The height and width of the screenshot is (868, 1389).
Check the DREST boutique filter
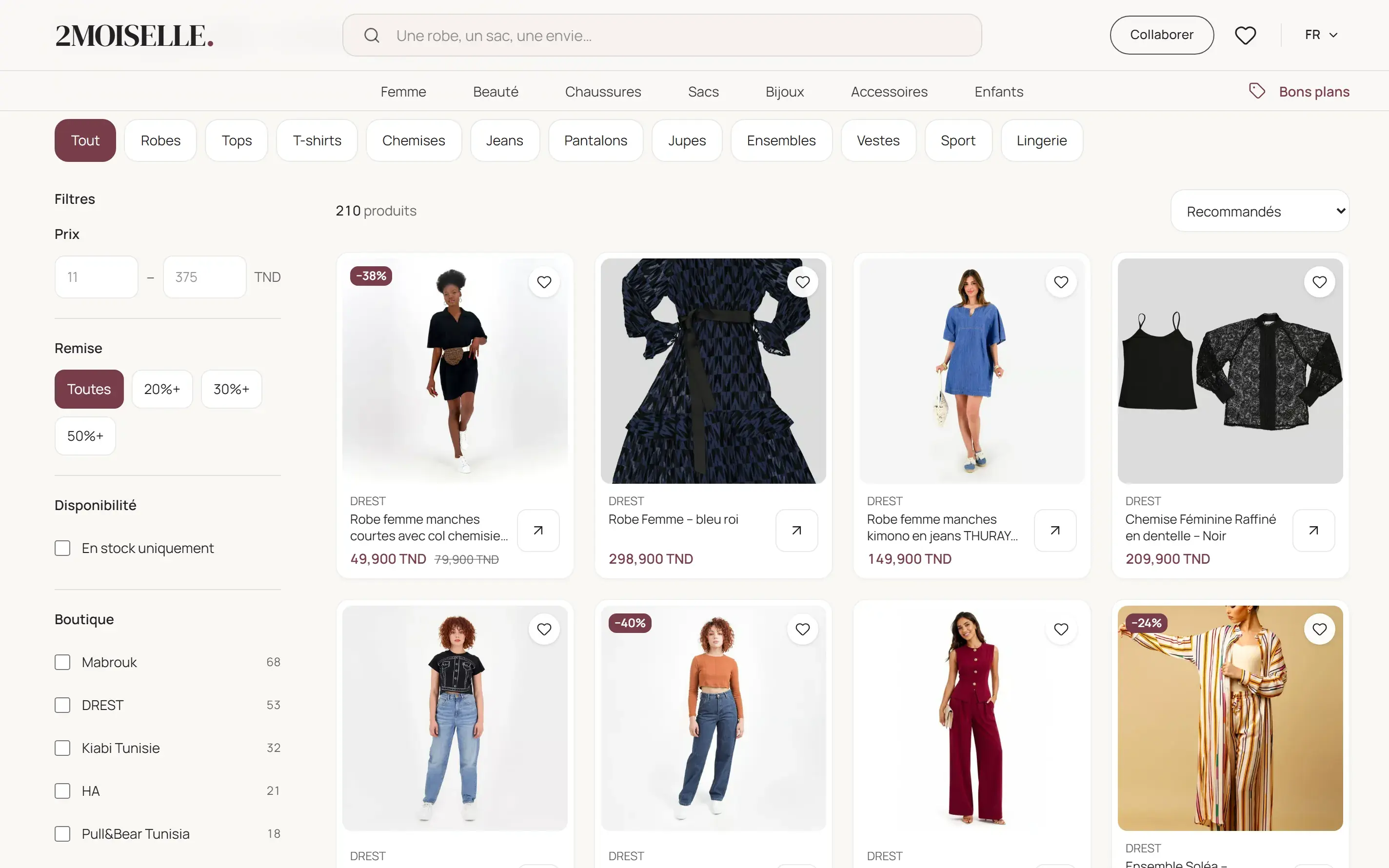[x=62, y=705]
